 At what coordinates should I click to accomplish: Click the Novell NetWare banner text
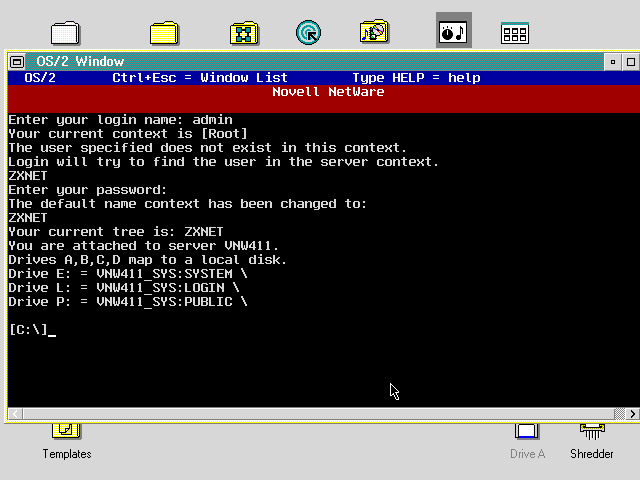(328, 92)
